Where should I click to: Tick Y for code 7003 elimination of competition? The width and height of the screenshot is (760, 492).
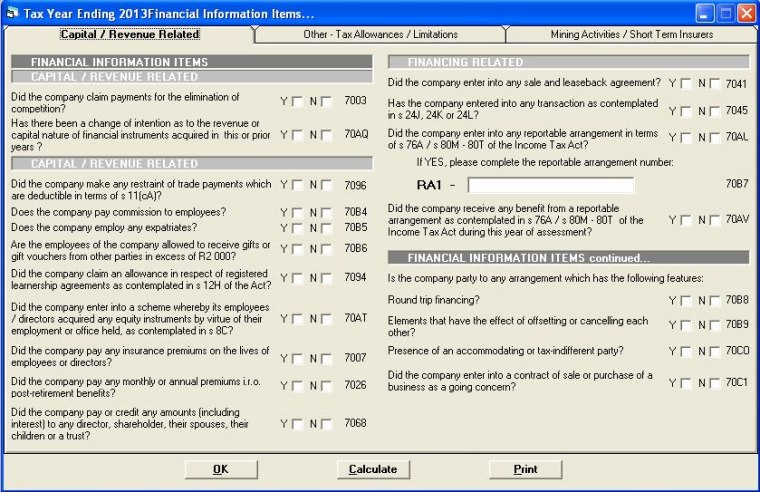click(298, 101)
